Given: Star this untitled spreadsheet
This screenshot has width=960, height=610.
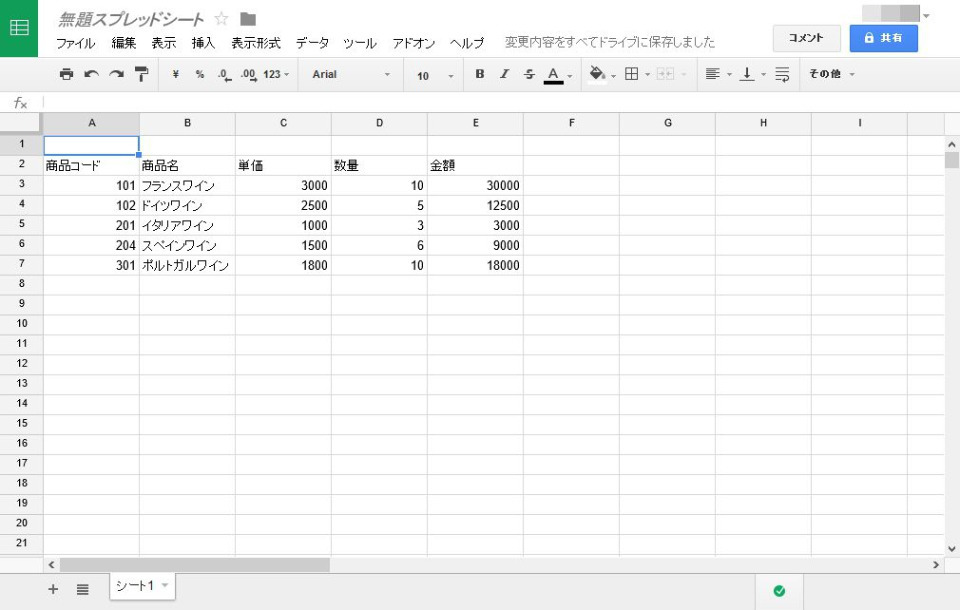Looking at the screenshot, I should (x=222, y=19).
